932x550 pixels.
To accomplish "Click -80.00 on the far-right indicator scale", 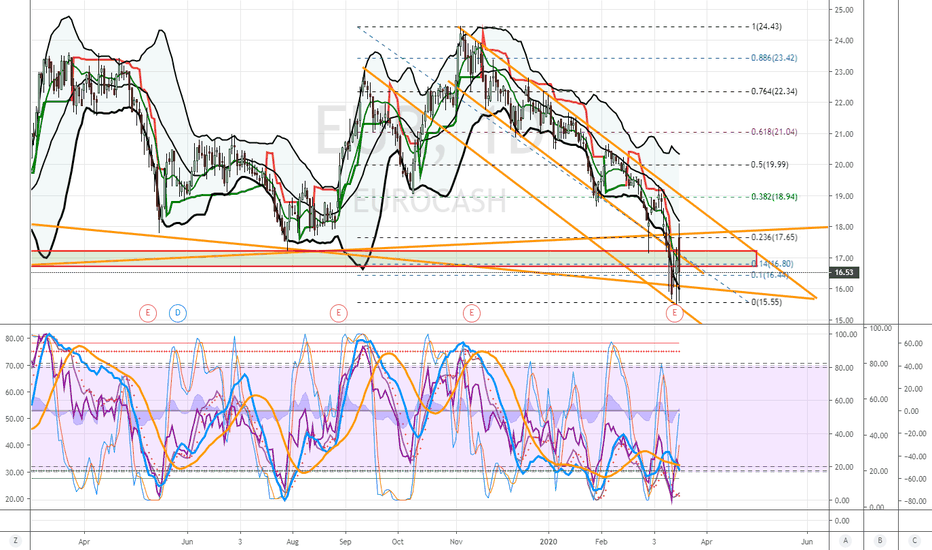I will [x=914, y=502].
